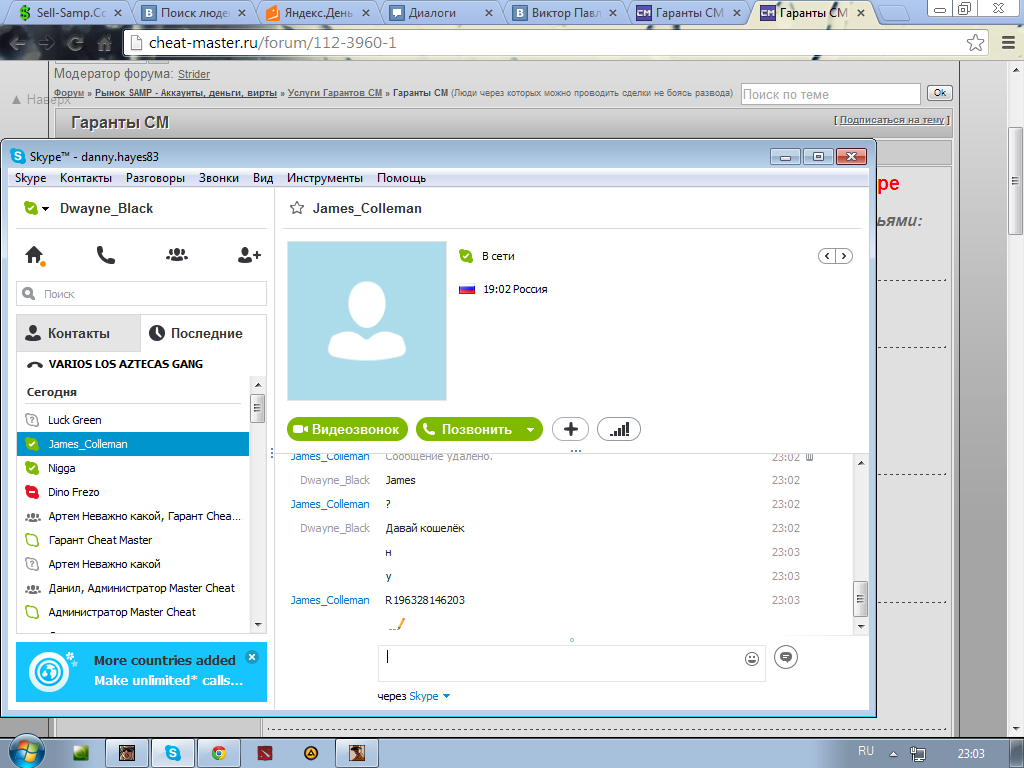
Task: Open the dial pad phone icon
Action: pyautogui.click(x=106, y=255)
